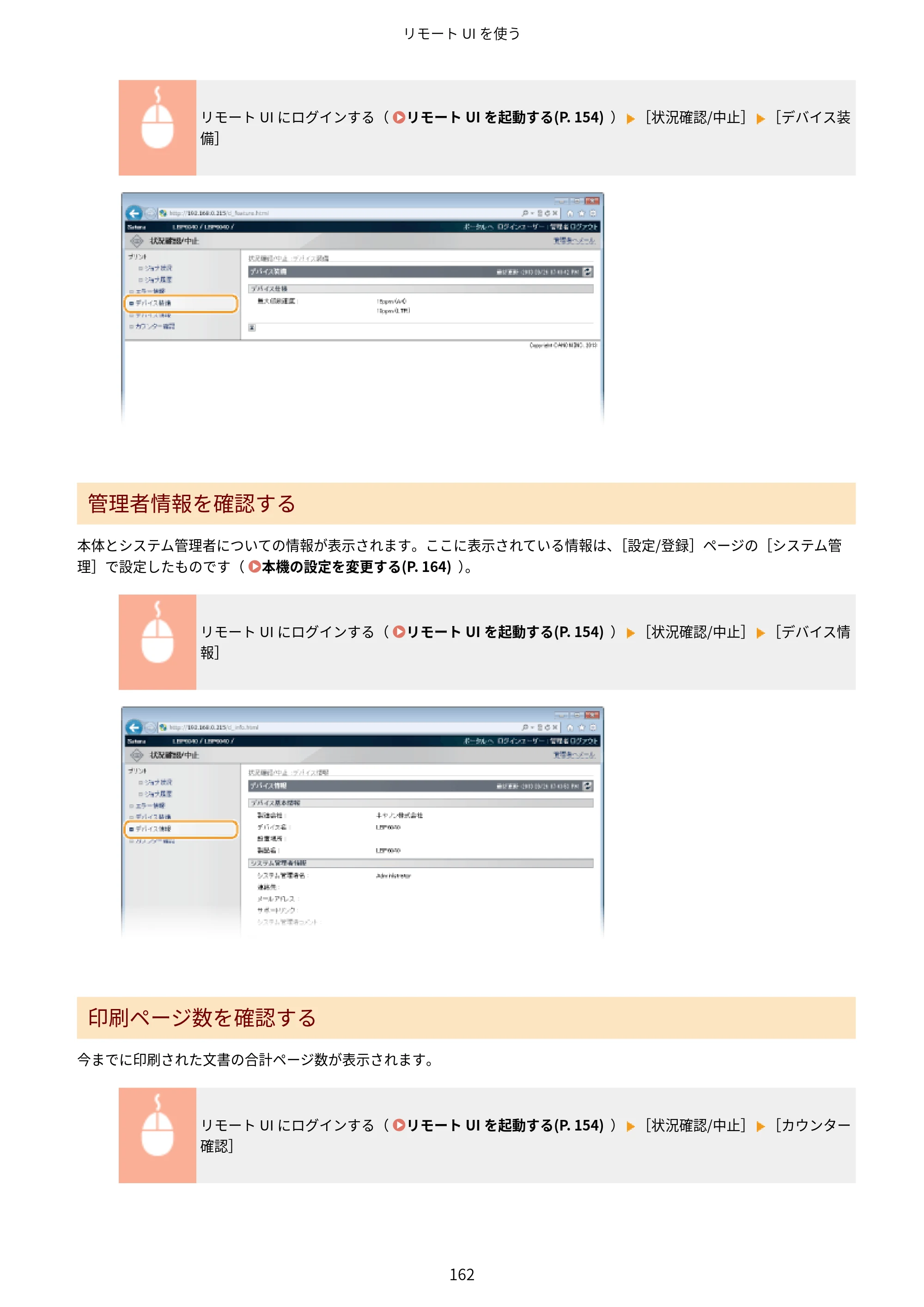Click 管理者へメール link in upper screenshot
924x1307 pixels.
pos(574,241)
